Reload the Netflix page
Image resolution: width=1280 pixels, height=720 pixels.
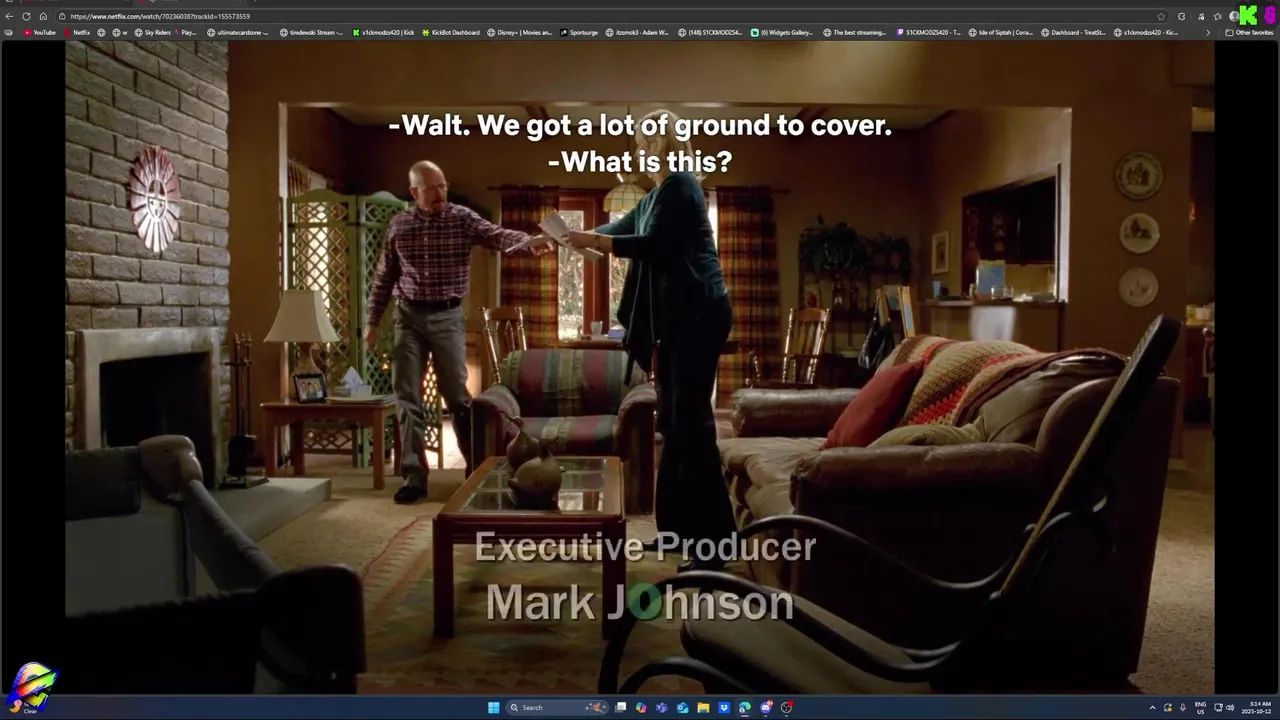pyautogui.click(x=26, y=16)
